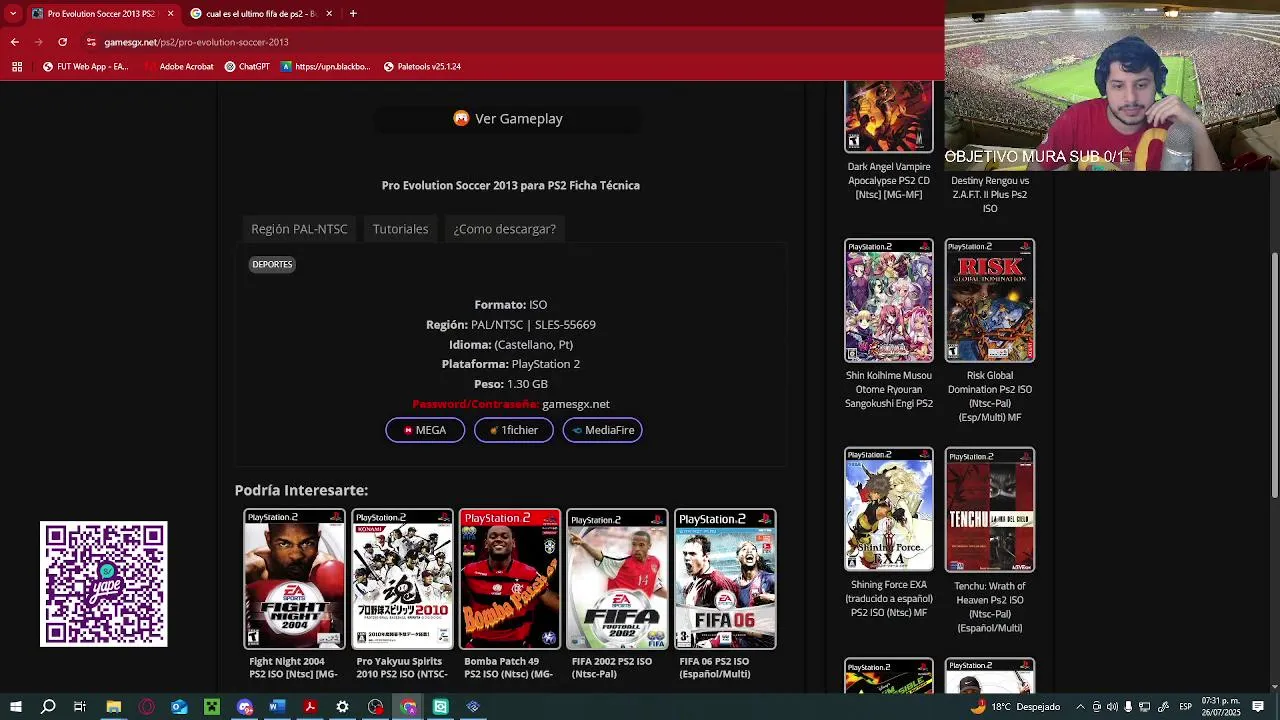The image size is (1280, 720).
Task: Click FIFA 06 PS2 ISO title link
Action: pyautogui.click(x=715, y=668)
